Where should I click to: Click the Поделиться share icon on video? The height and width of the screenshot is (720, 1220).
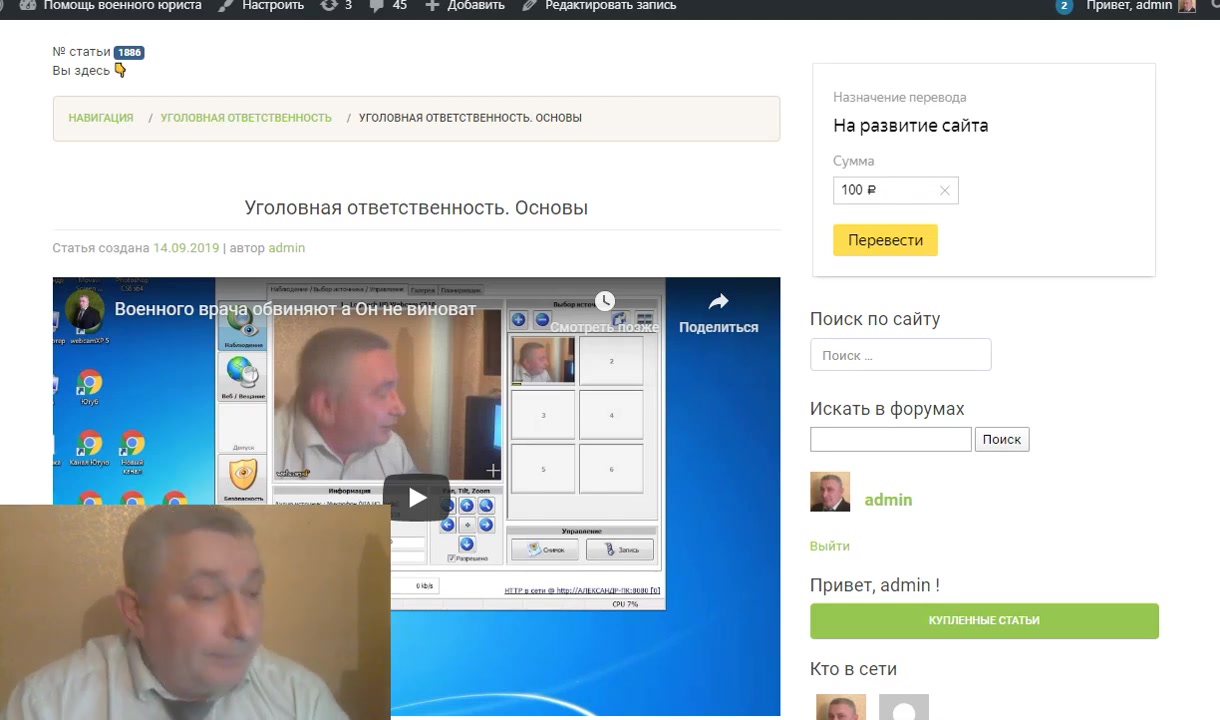pos(719,301)
